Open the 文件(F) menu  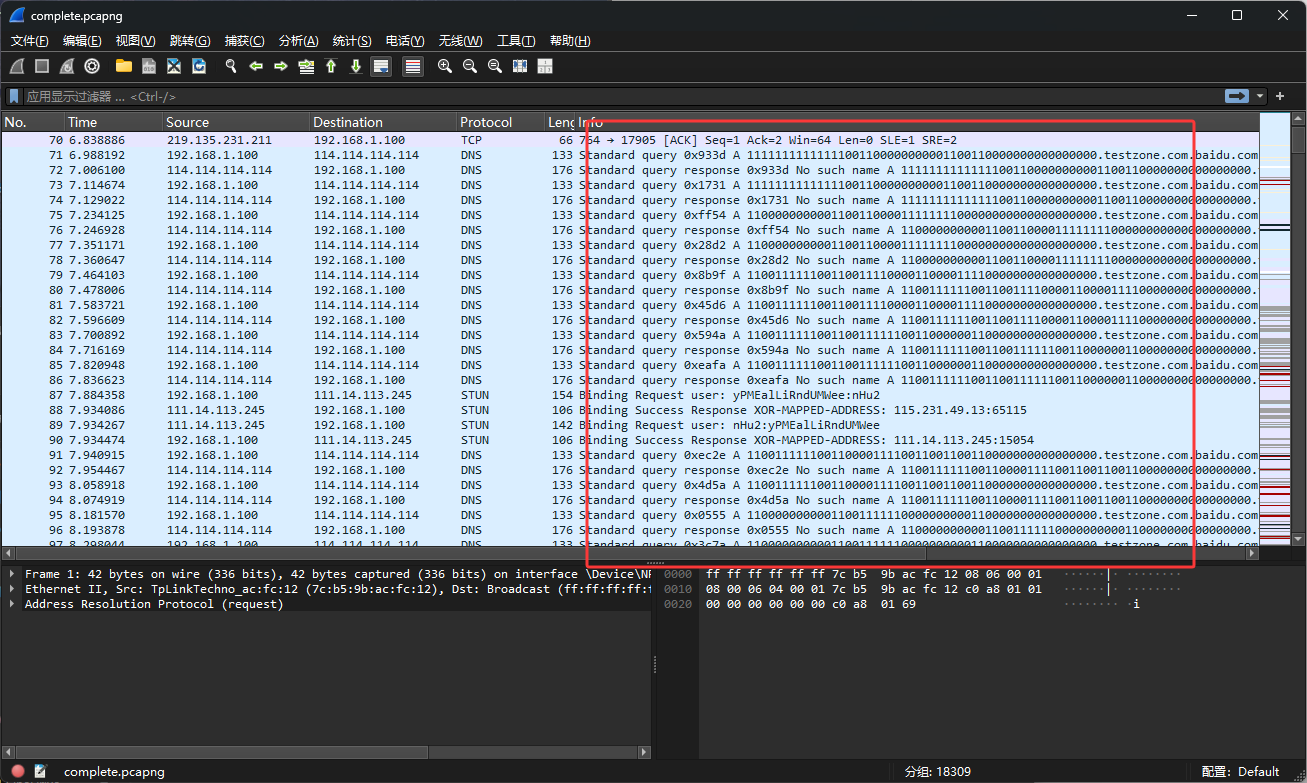(30, 41)
